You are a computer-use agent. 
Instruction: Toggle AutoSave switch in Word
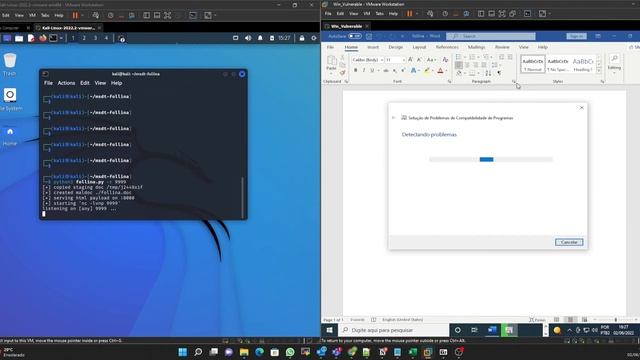(355, 36)
